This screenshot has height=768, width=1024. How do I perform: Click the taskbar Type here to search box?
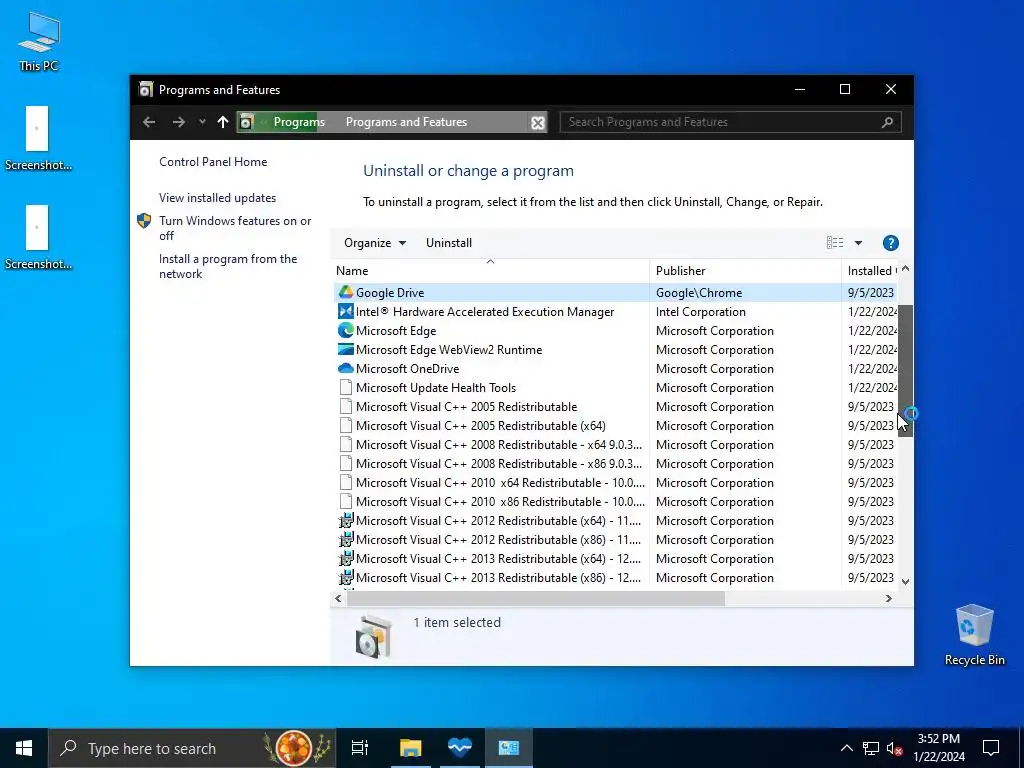pyautogui.click(x=192, y=748)
